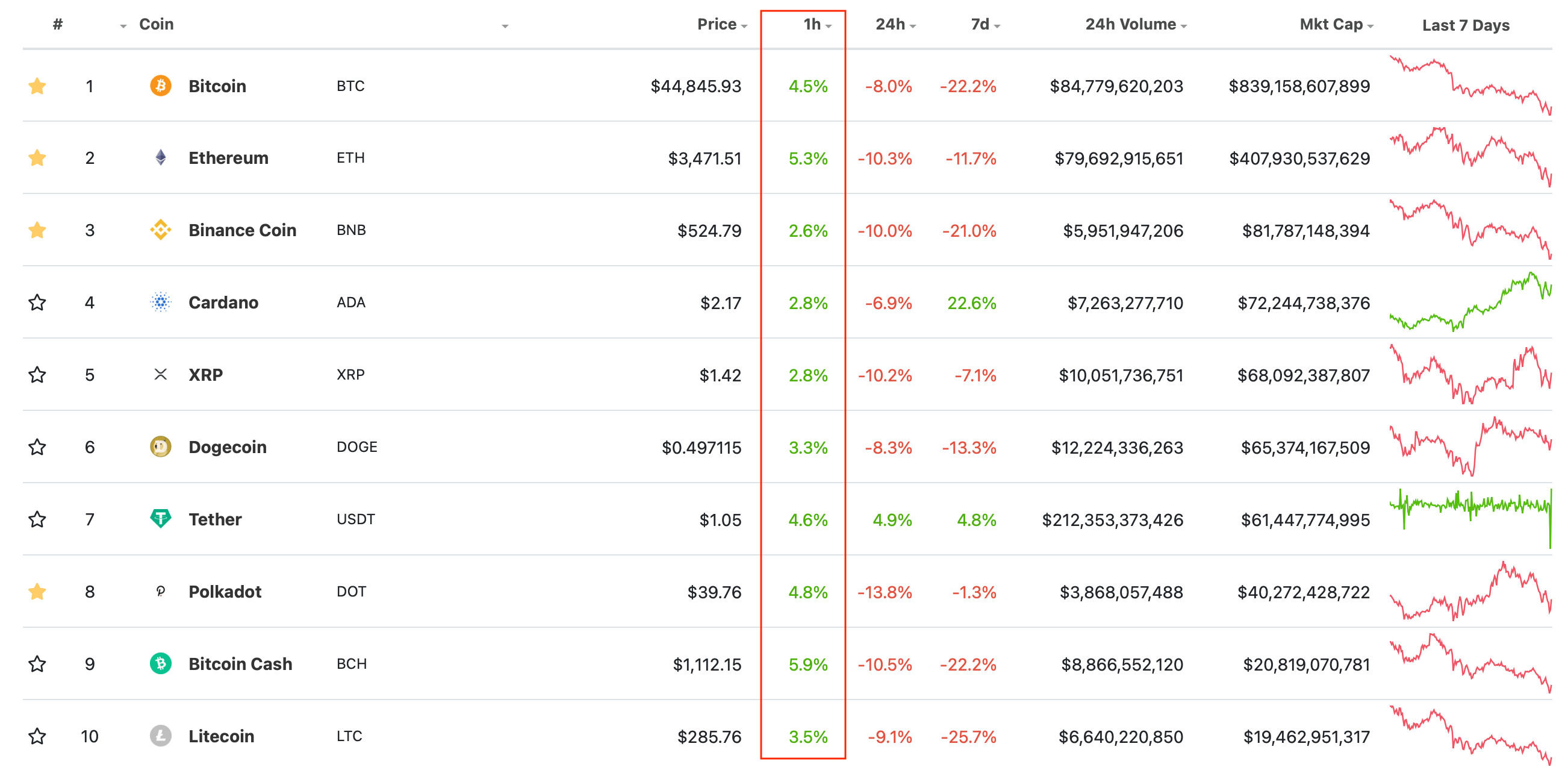Viewport: 1568px width, 770px height.
Task: Open Litecoin 7-day sparkline chart
Action: coord(1470,736)
